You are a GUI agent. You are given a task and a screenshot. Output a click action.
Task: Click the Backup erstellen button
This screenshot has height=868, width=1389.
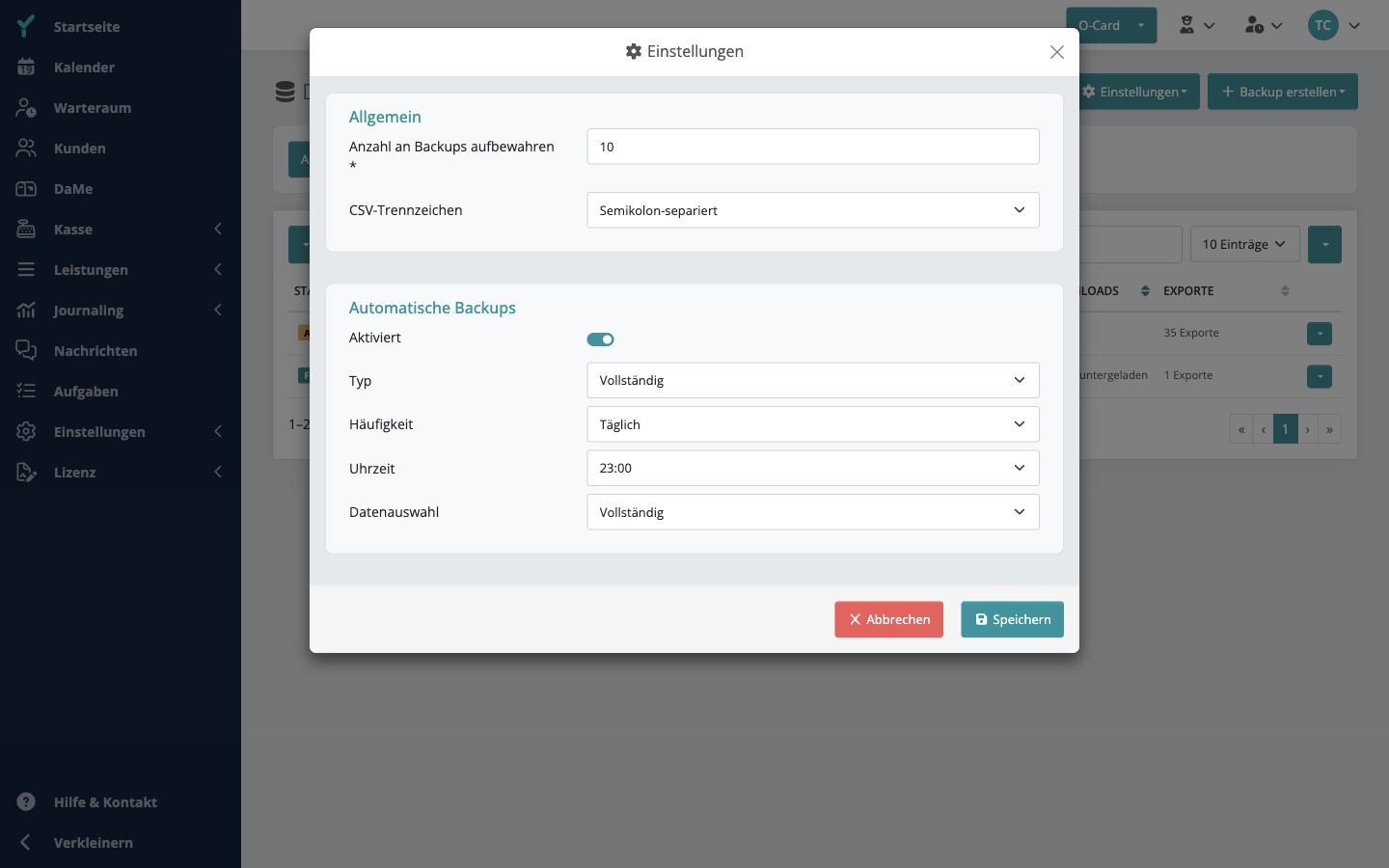[1282, 92]
